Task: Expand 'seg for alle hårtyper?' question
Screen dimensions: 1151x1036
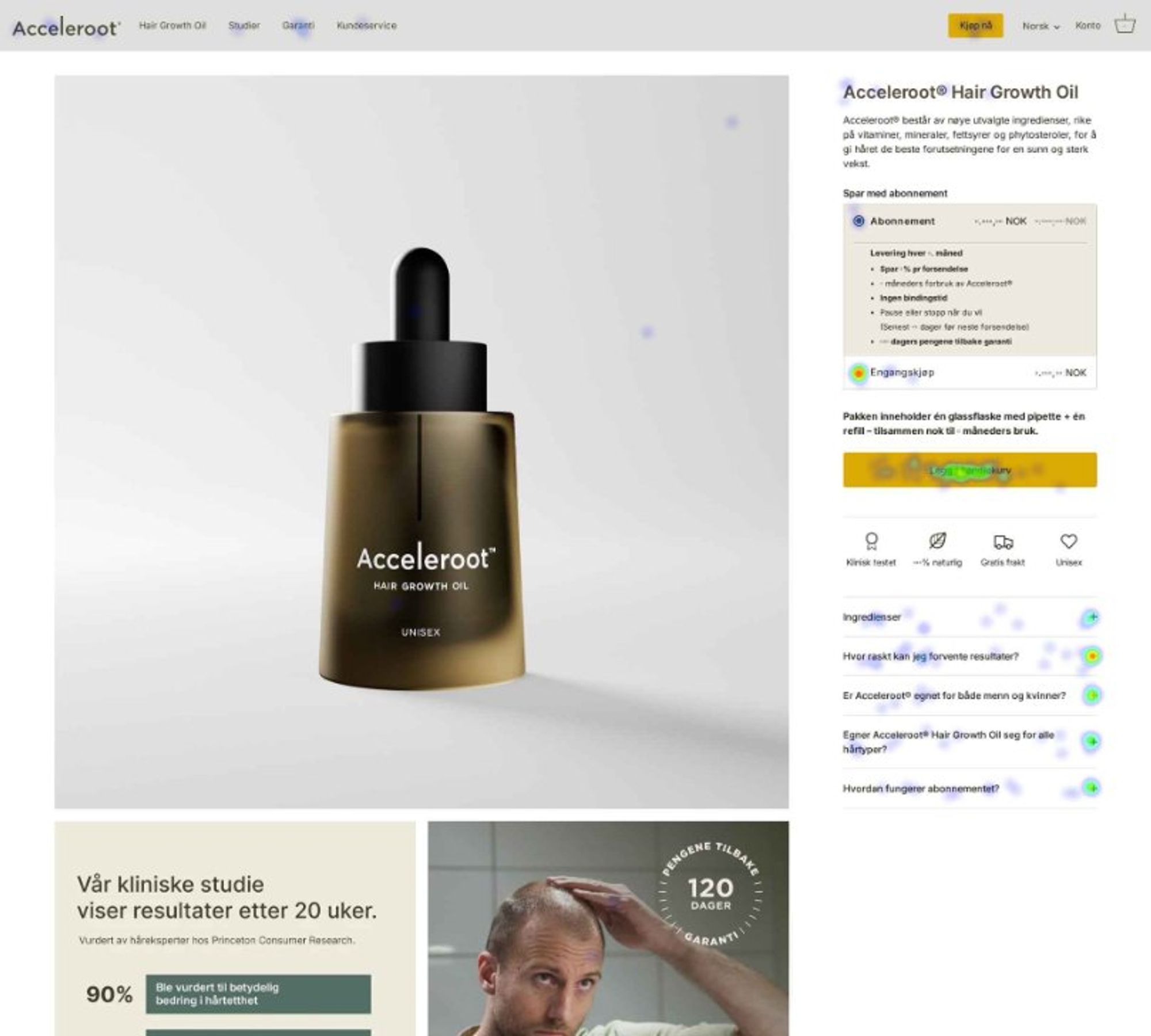Action: tap(970, 741)
